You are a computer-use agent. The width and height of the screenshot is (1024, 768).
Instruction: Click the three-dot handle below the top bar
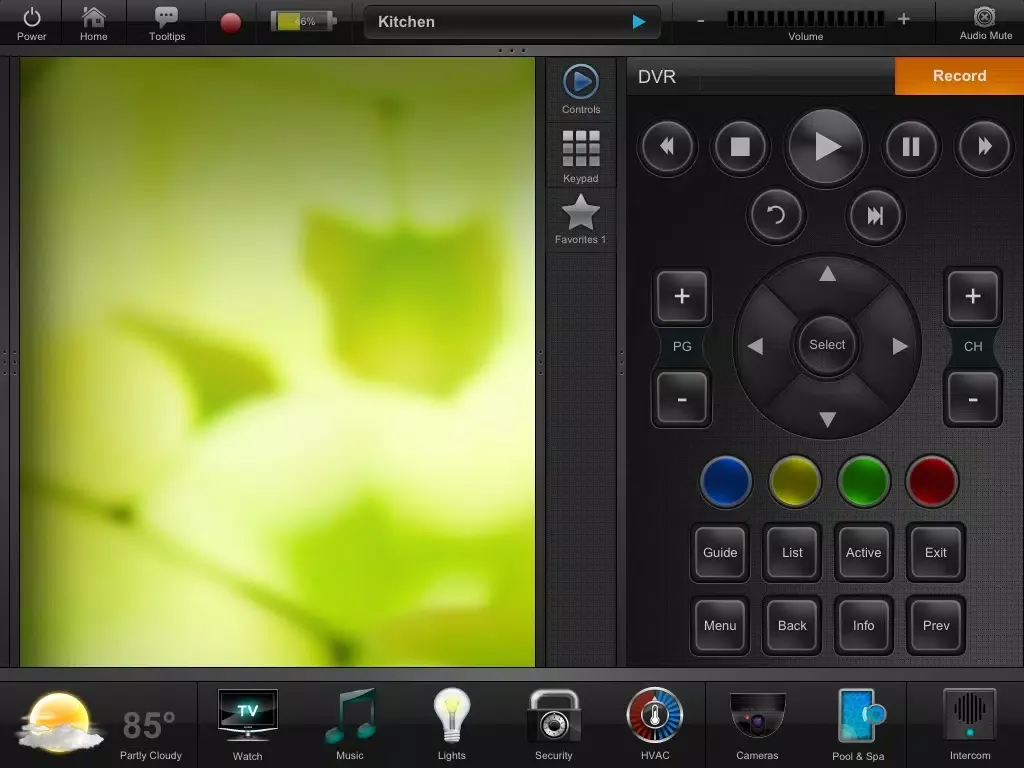click(511, 50)
